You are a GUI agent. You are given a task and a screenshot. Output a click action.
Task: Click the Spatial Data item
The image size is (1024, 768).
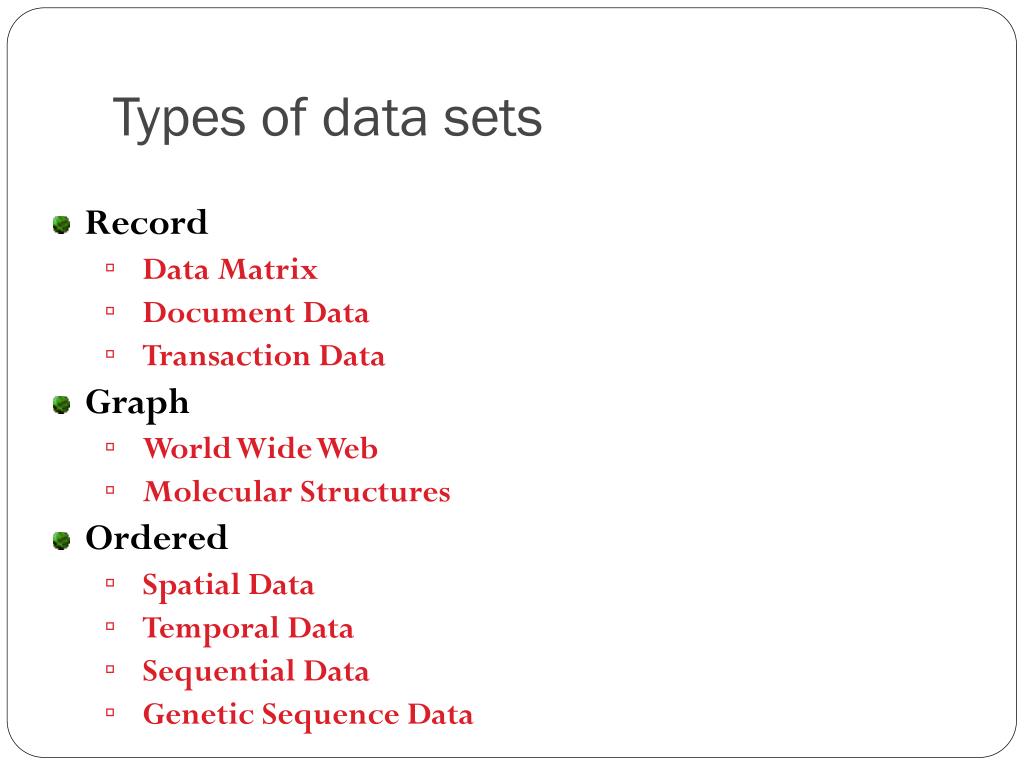[x=229, y=586]
